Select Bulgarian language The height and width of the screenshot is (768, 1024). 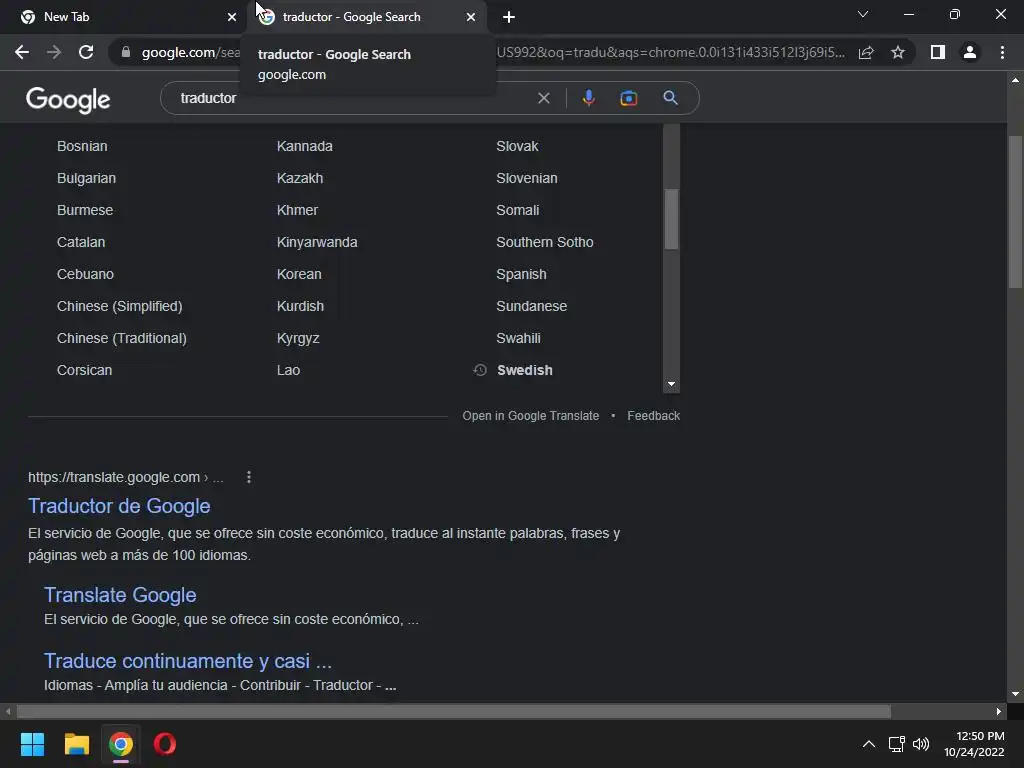pos(86,178)
